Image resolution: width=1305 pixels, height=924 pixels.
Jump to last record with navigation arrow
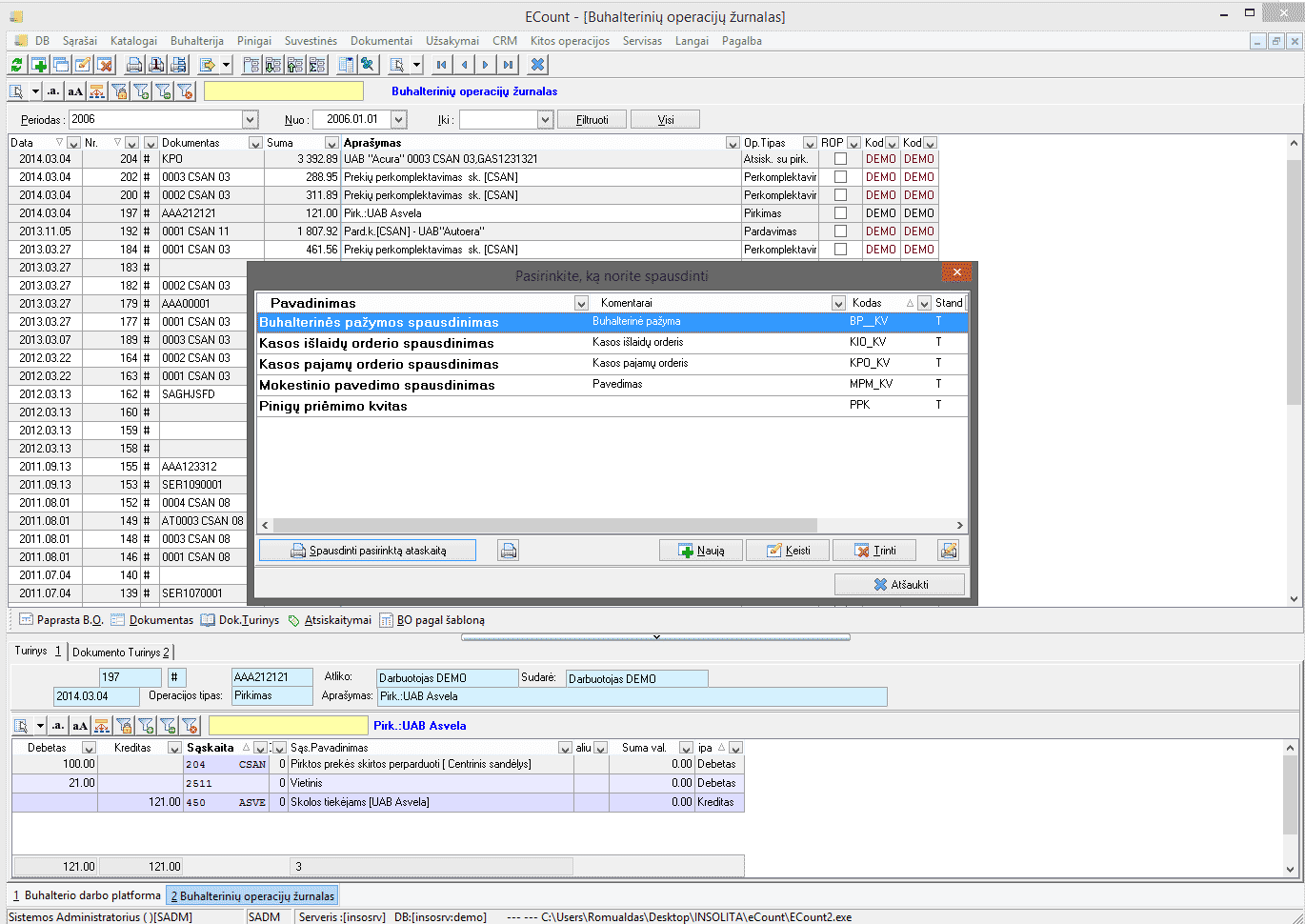click(509, 65)
